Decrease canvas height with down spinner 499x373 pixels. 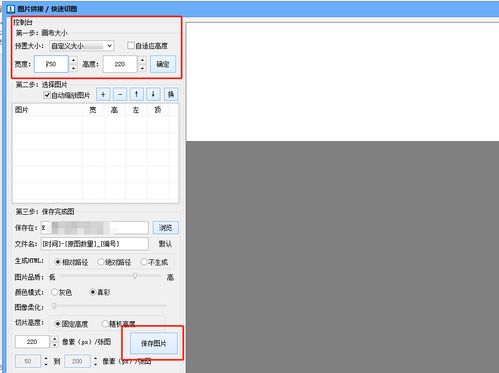142,68
